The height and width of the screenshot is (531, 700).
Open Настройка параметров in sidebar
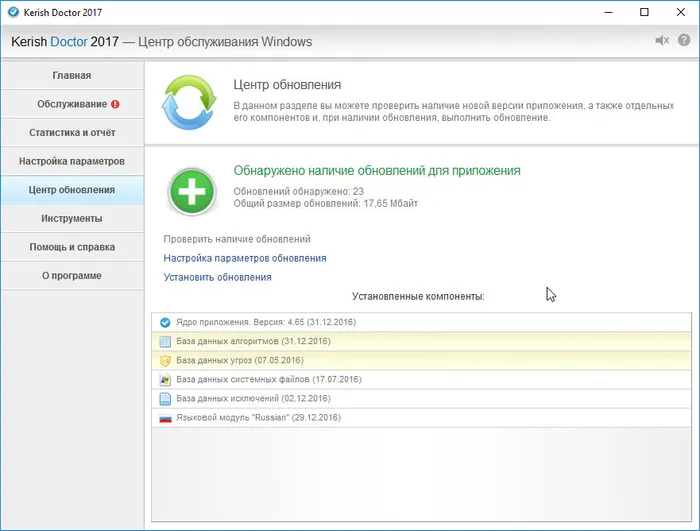coord(72,161)
